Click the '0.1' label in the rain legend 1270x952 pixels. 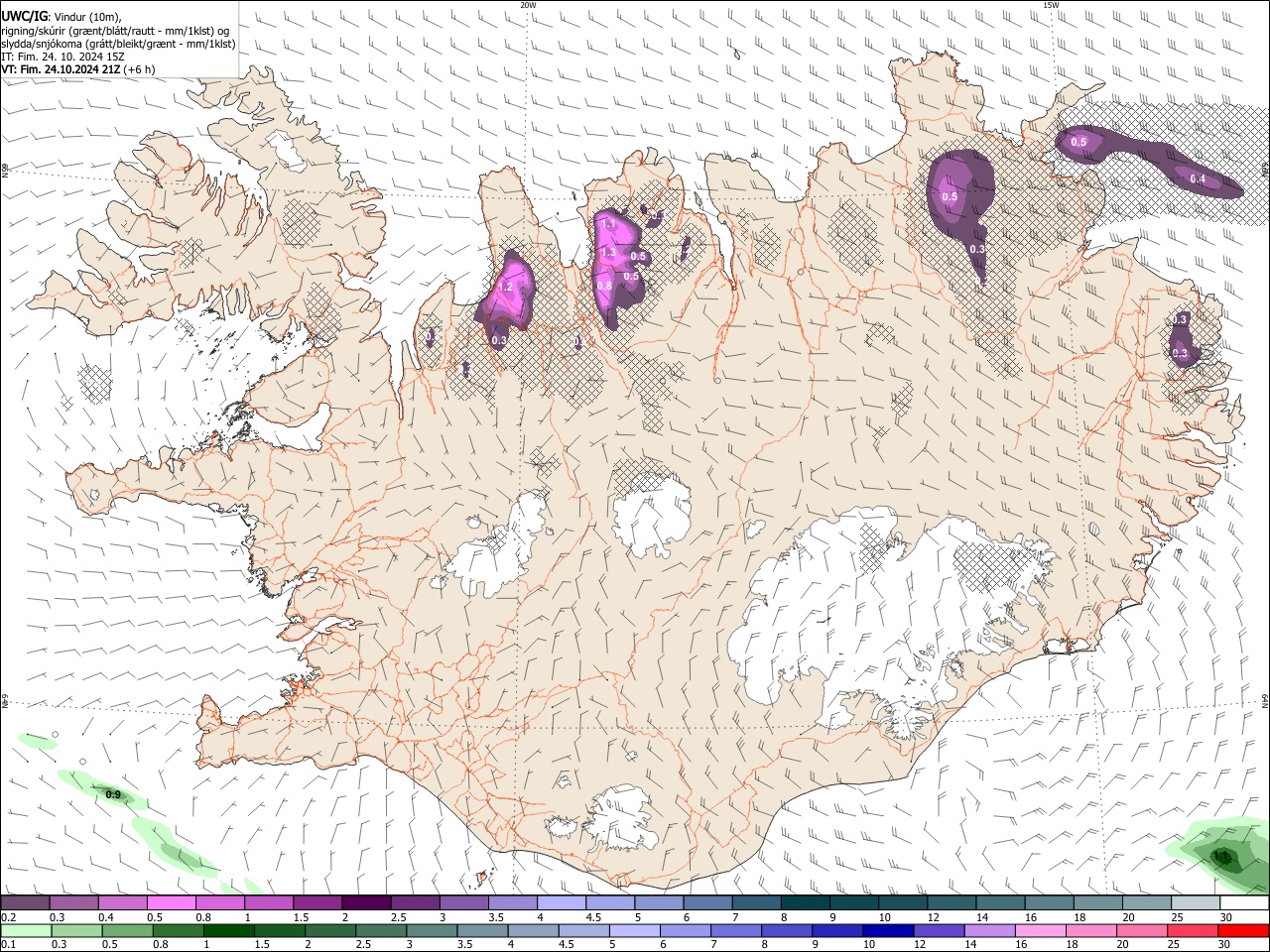[x=8, y=944]
